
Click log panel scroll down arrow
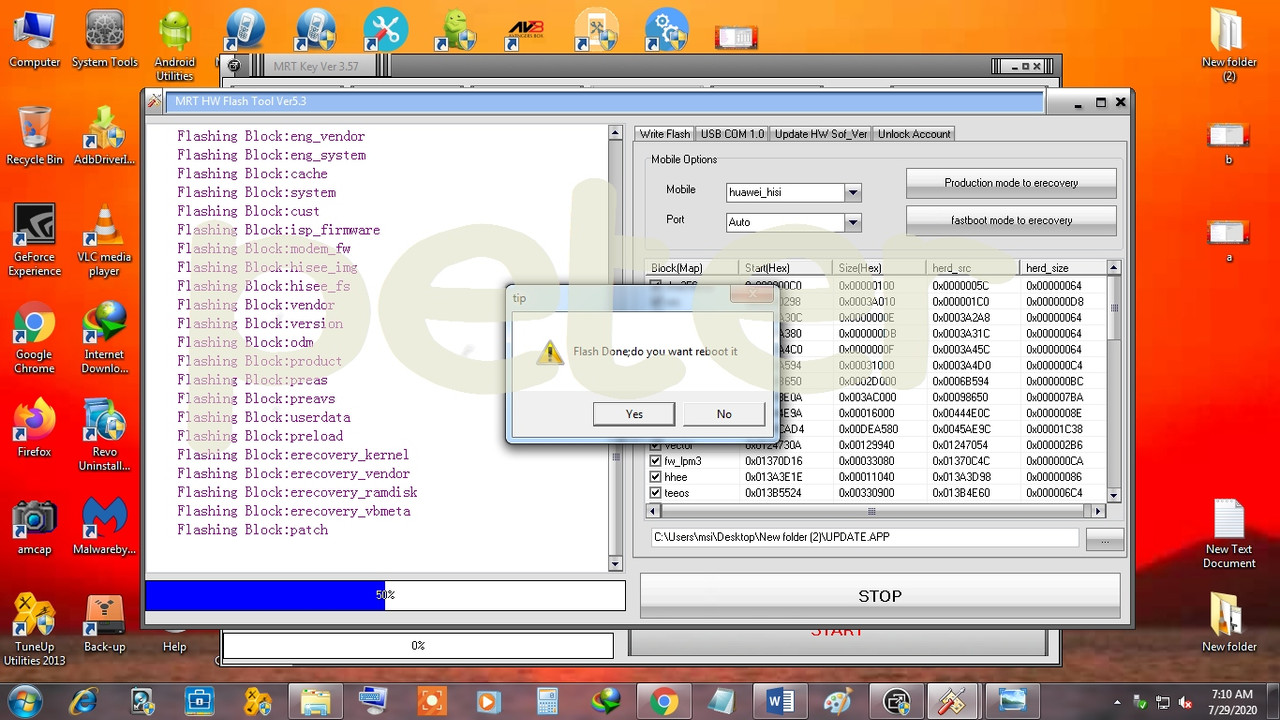(x=615, y=564)
